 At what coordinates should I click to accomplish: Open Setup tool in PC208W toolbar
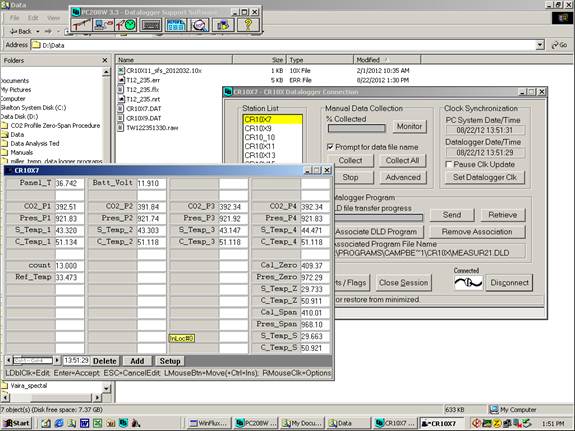click(81, 25)
